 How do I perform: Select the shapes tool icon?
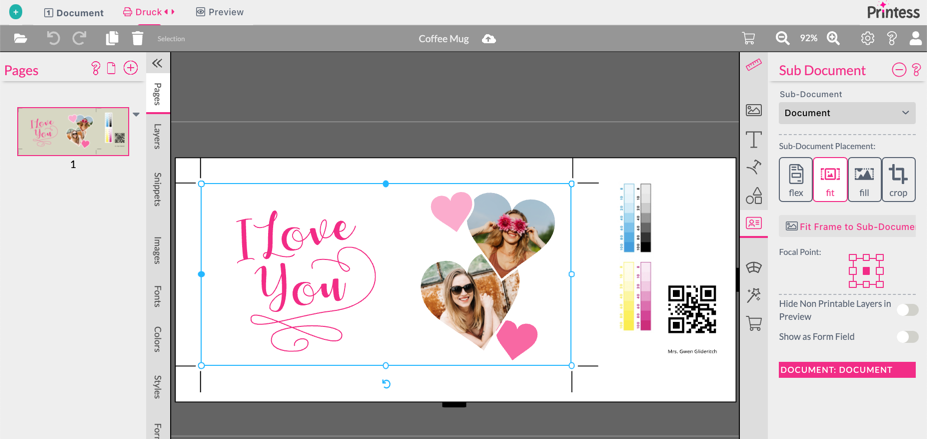click(x=754, y=196)
